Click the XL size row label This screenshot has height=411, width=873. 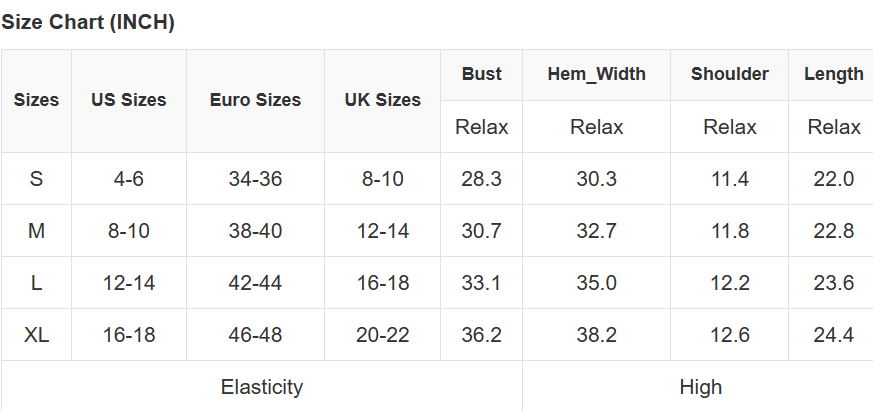36,335
